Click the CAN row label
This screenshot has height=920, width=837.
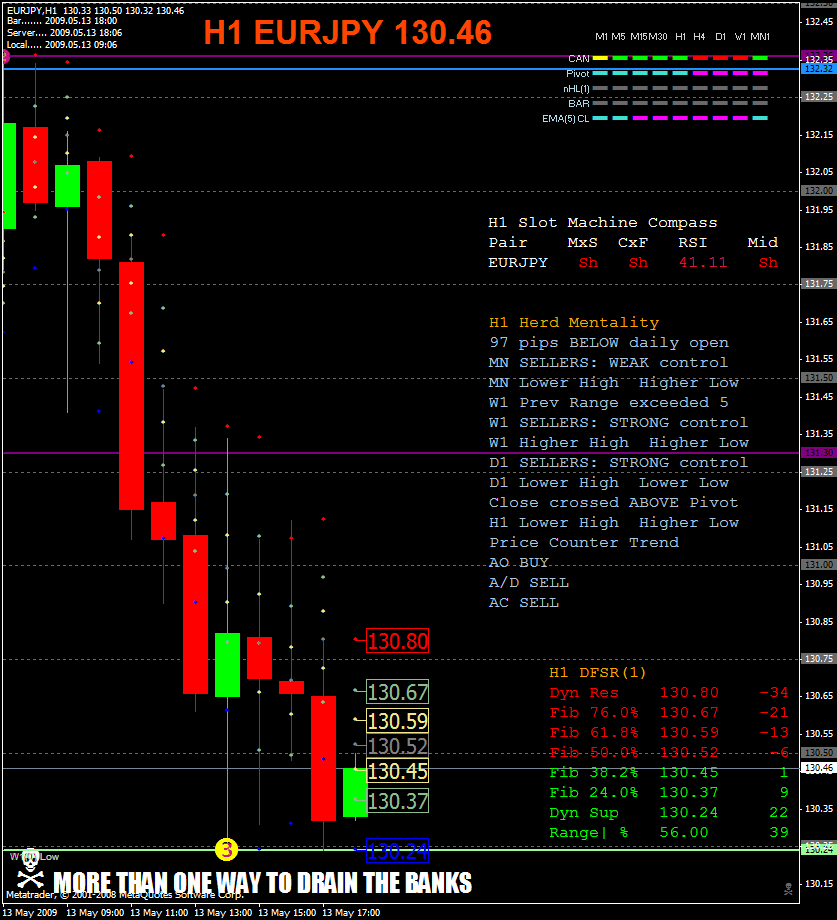click(x=578, y=59)
